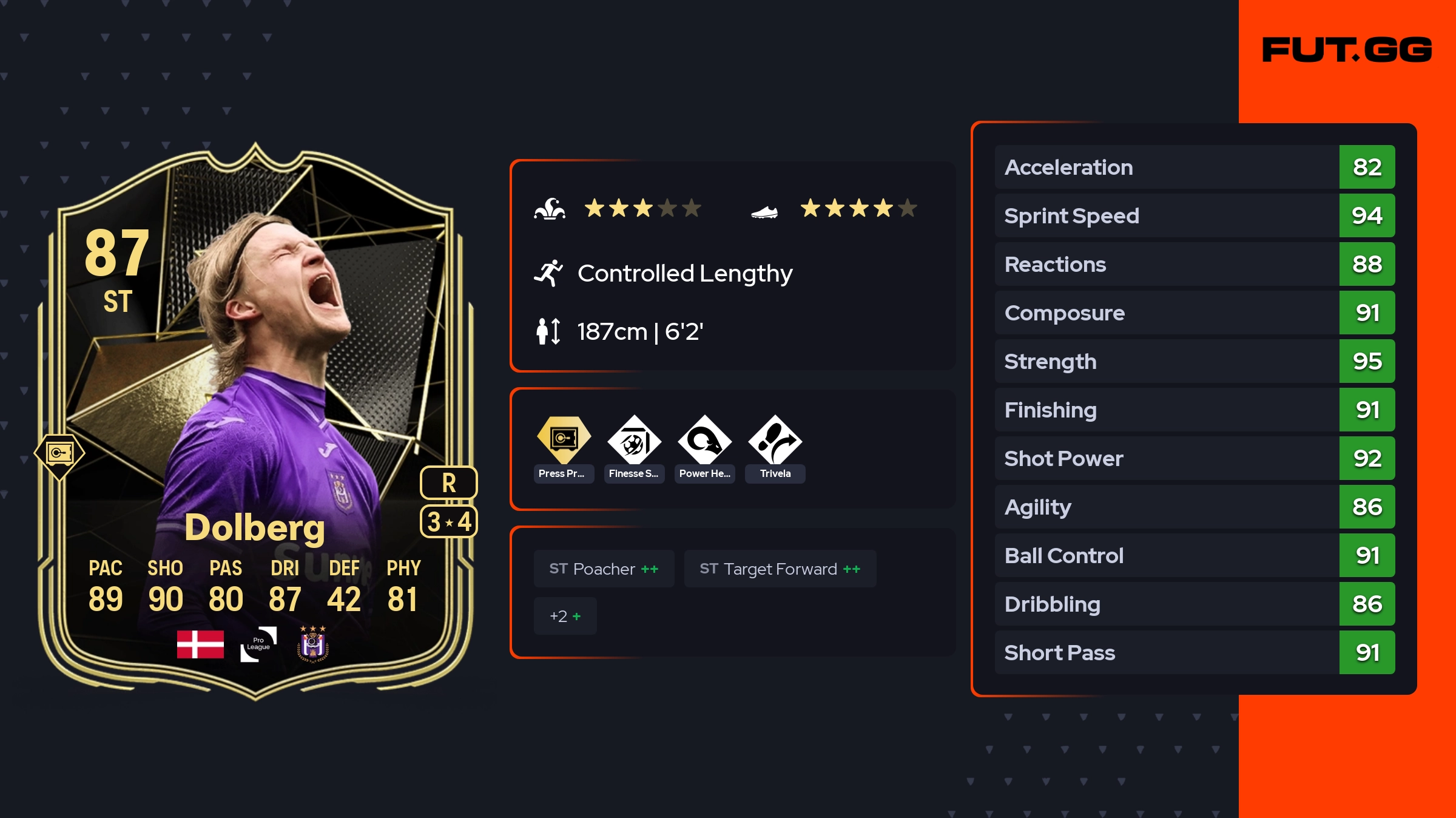This screenshot has width=1456, height=818.
Task: Click the running figure acceleration icon
Action: (548, 273)
